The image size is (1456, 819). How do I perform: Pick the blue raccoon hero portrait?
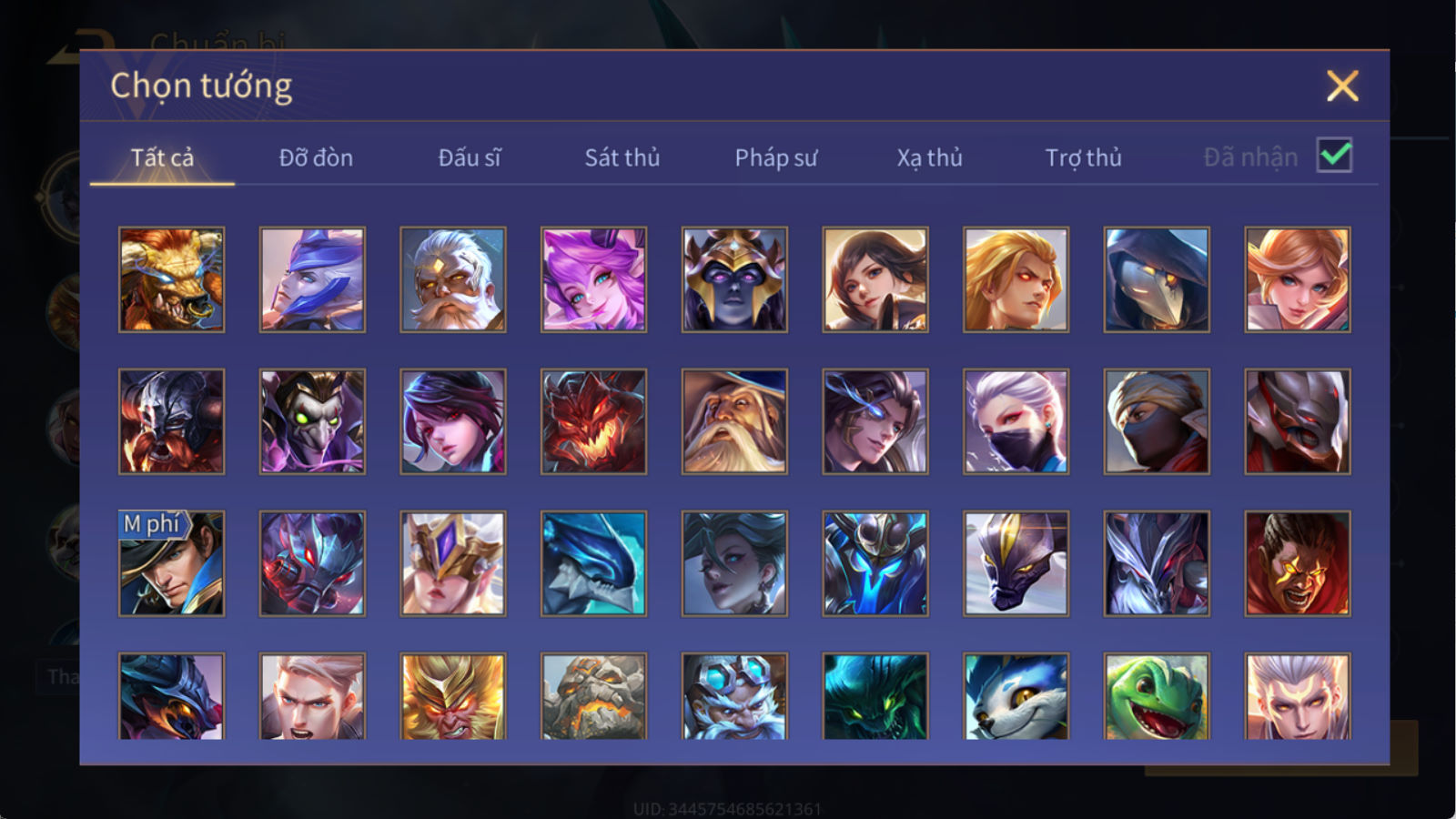(1016, 696)
